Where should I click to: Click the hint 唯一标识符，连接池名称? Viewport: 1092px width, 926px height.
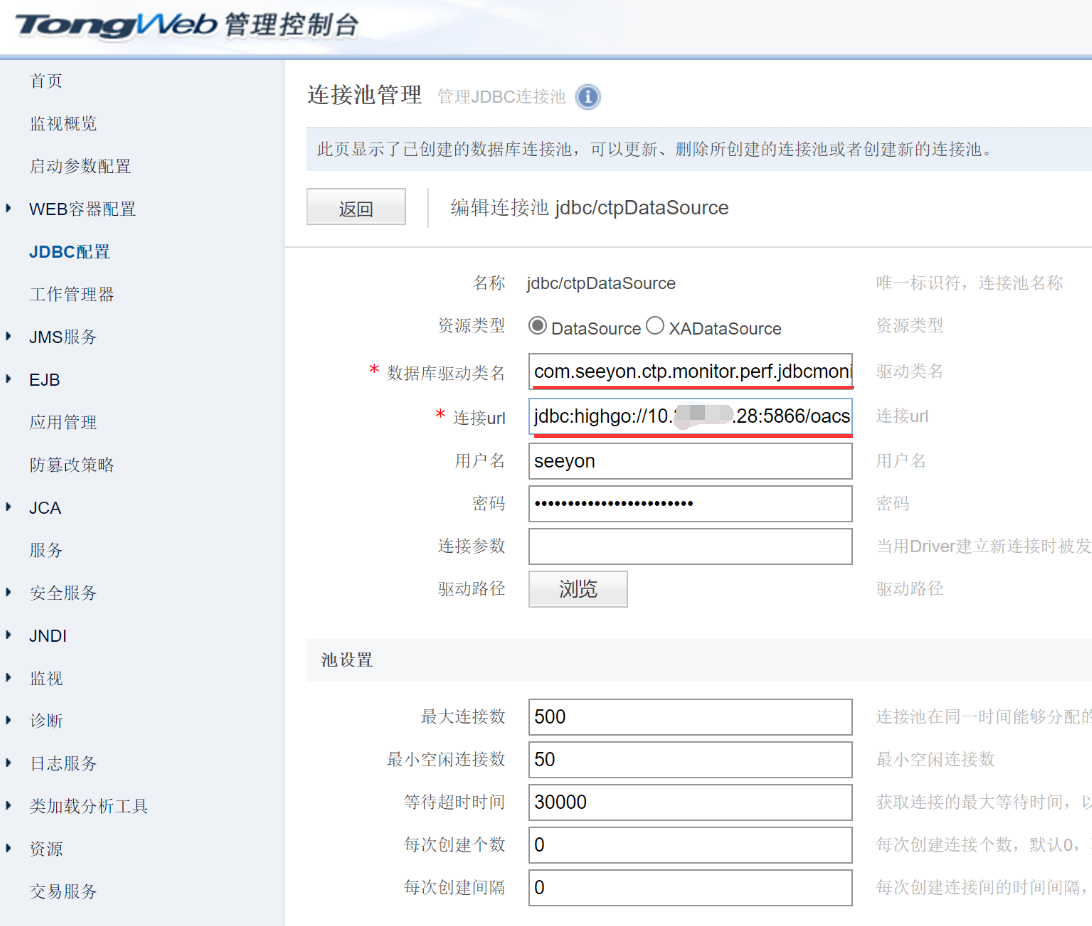click(x=969, y=283)
